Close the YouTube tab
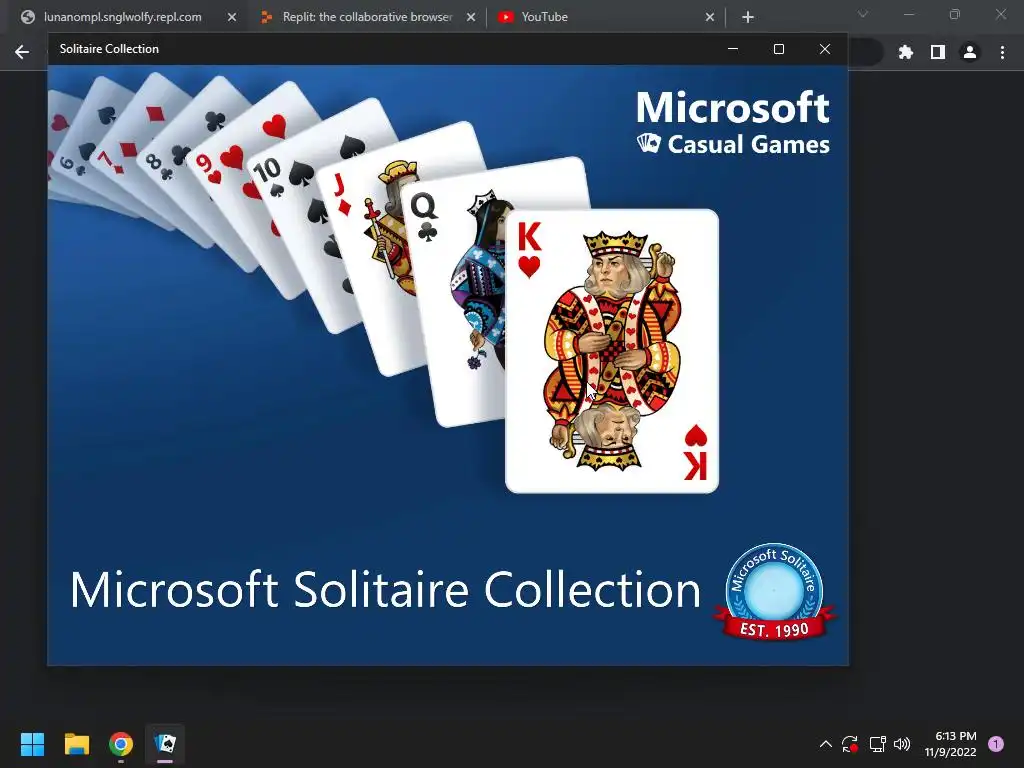The image size is (1024, 768). click(x=710, y=18)
